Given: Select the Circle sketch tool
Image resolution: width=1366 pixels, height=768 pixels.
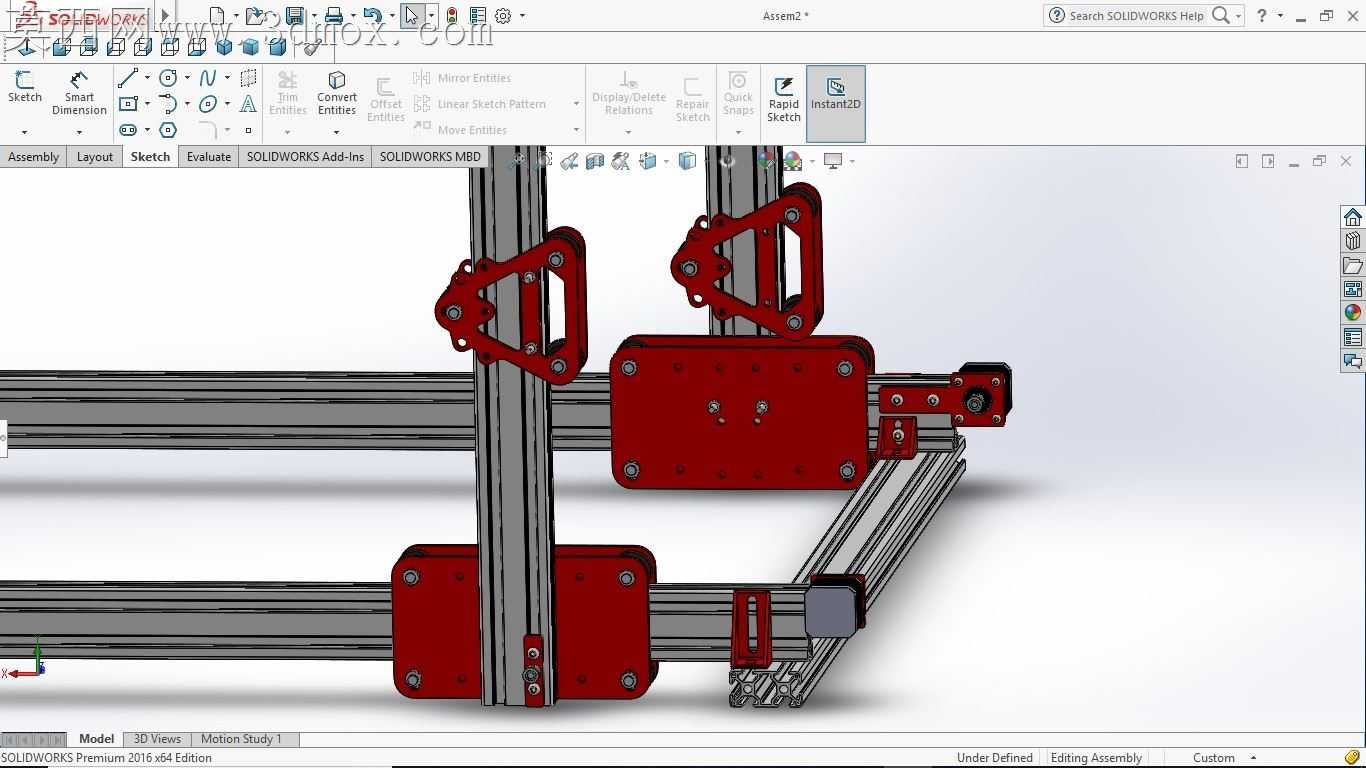Looking at the screenshot, I should (168, 78).
